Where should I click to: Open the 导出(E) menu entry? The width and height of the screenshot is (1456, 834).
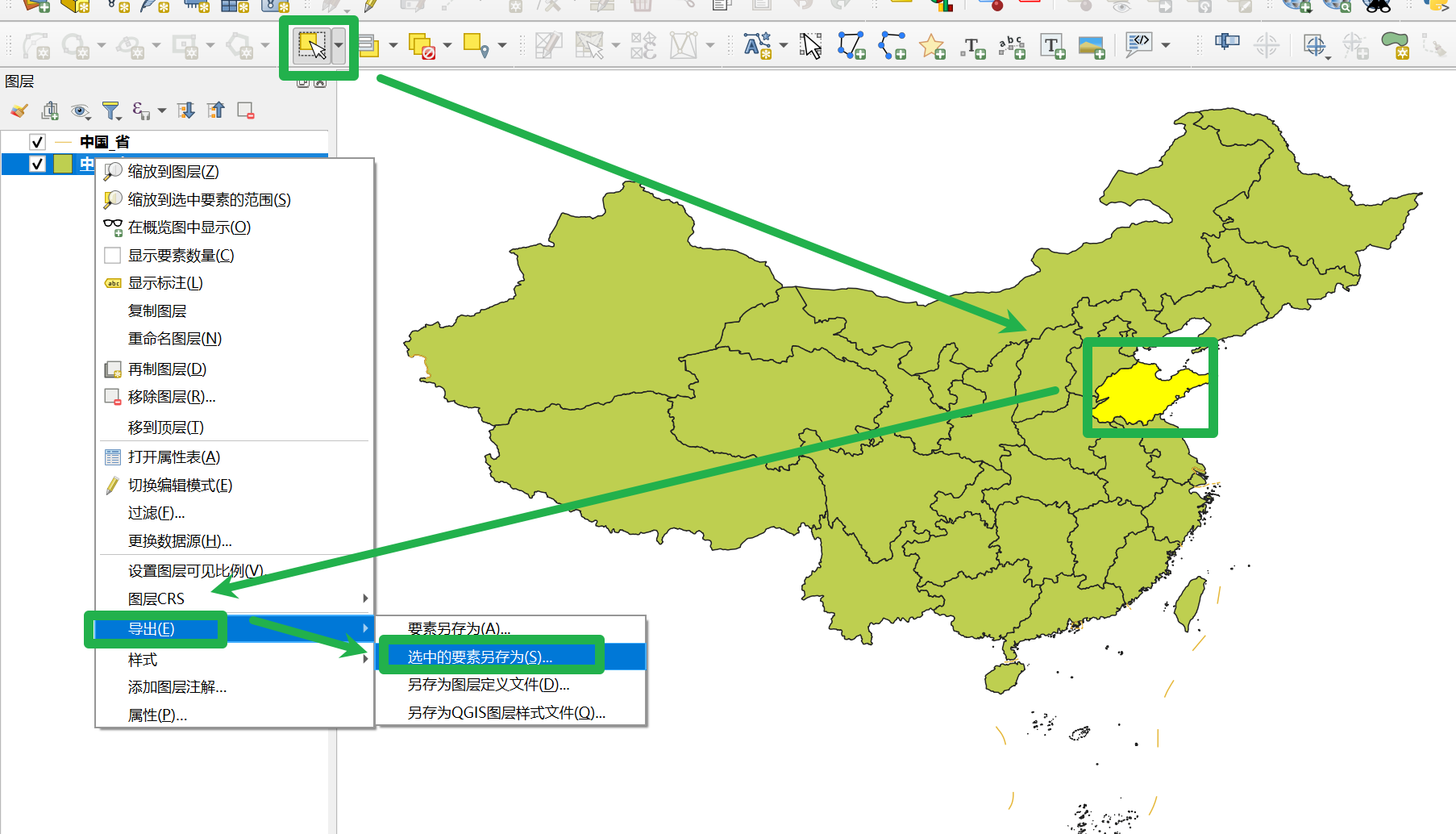click(235, 629)
